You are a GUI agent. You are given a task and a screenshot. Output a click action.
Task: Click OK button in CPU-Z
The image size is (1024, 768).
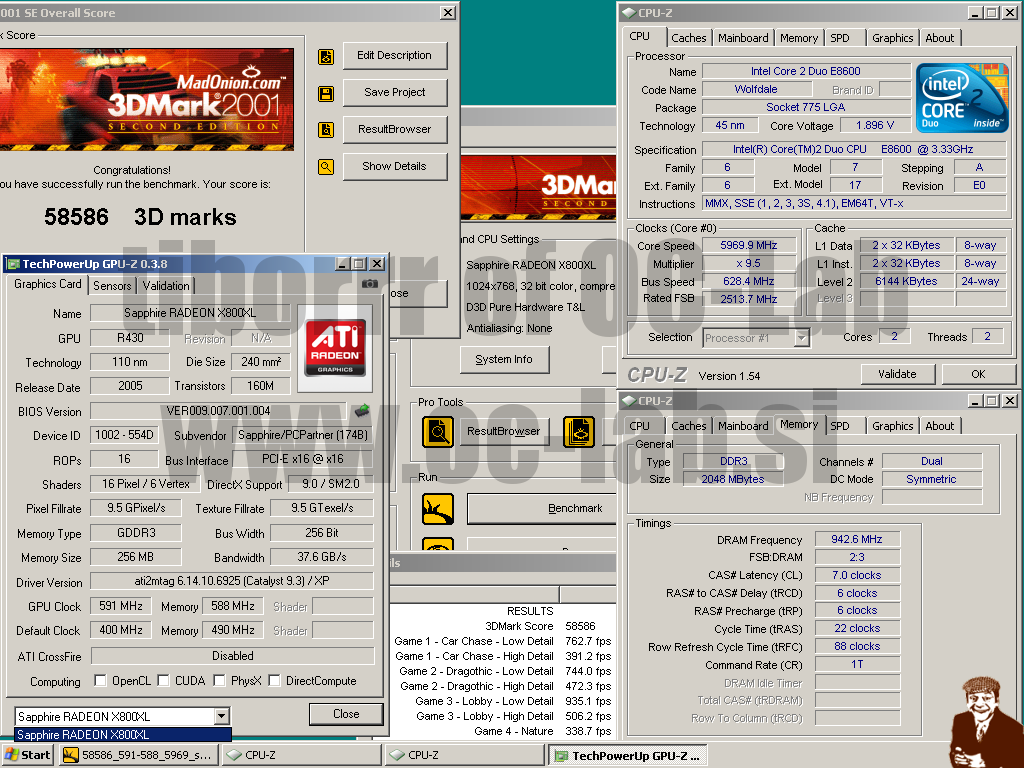click(x=978, y=374)
